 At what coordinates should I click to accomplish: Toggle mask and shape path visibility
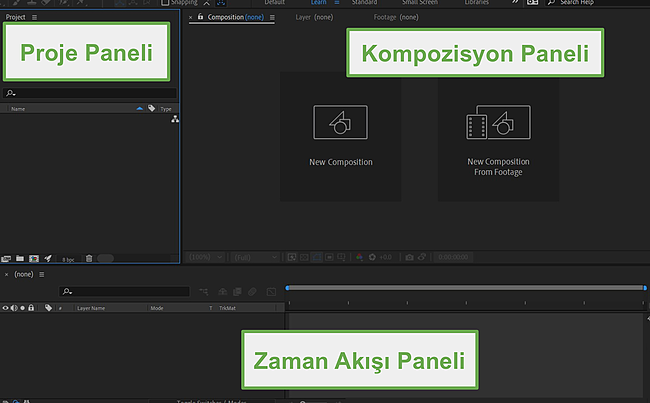click(x=317, y=257)
